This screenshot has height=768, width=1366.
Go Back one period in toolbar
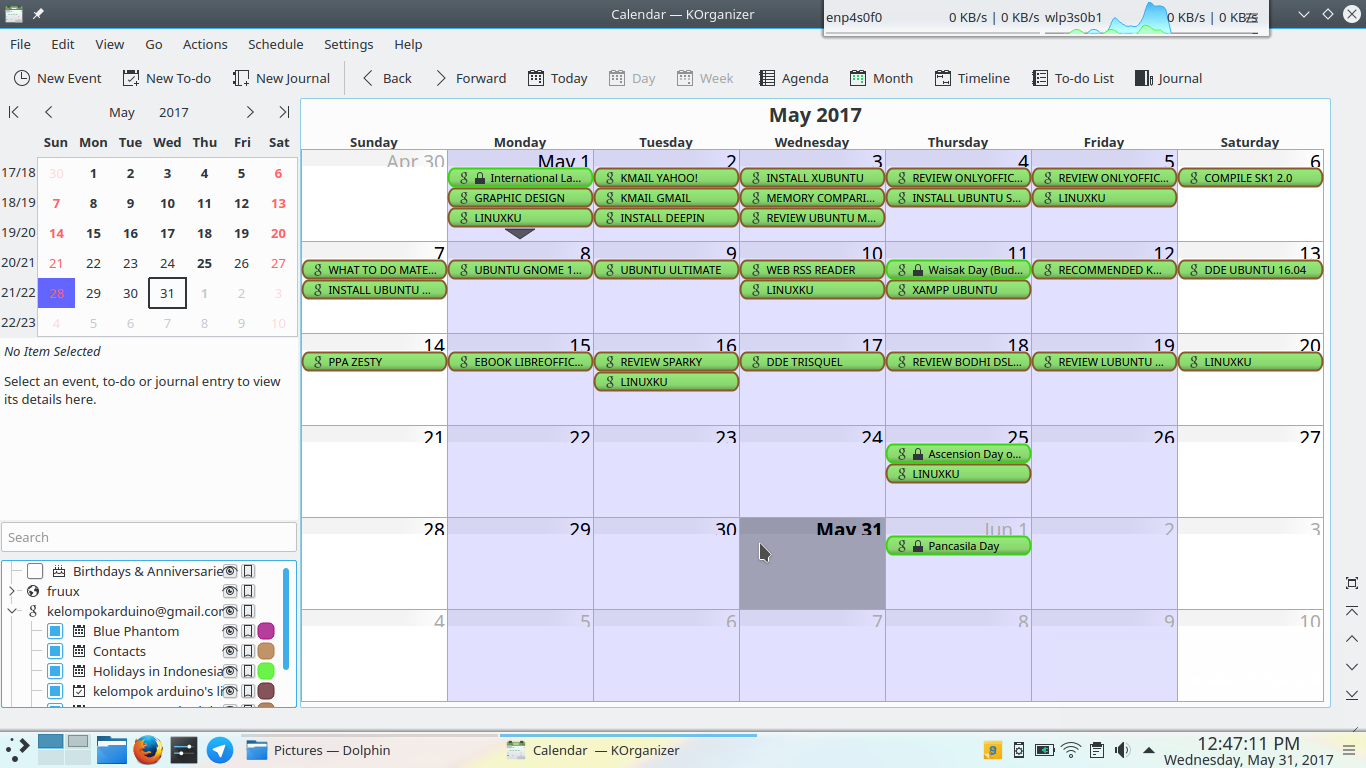click(x=386, y=78)
